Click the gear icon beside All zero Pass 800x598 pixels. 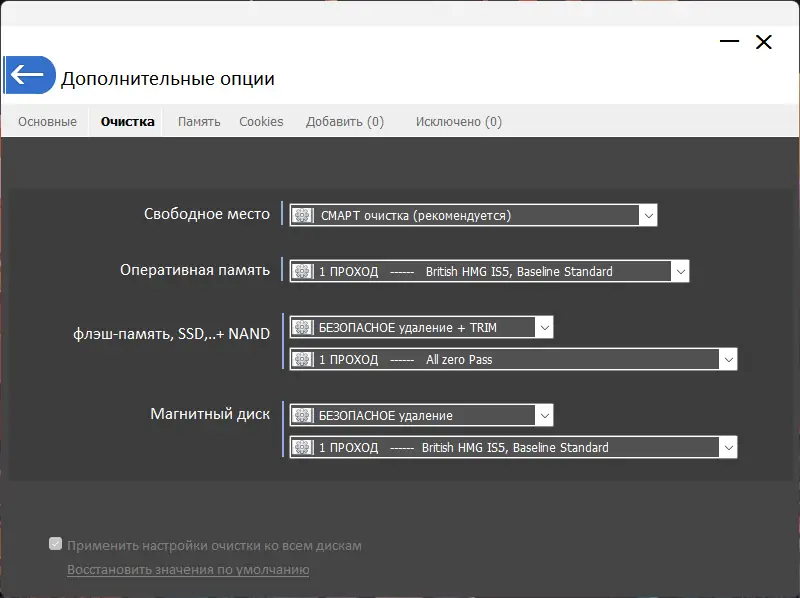point(303,360)
